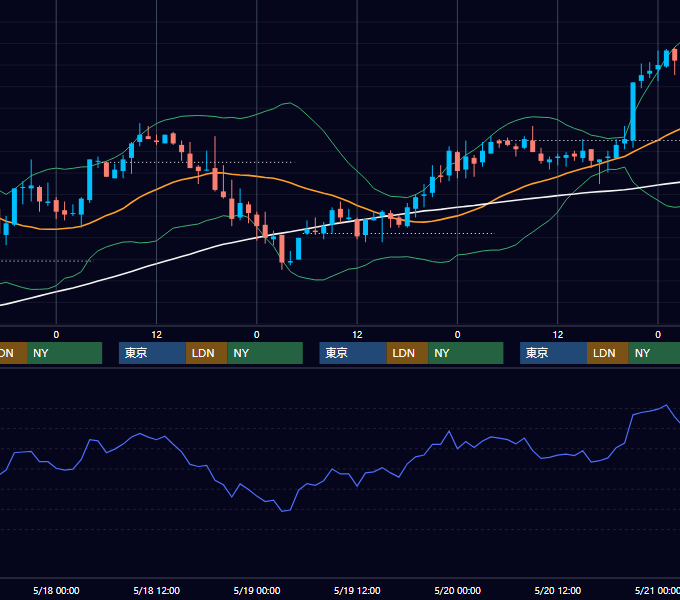Click the NY session block spanning 5/18 00:00
Image resolution: width=680 pixels, height=600 pixels.
(64, 353)
